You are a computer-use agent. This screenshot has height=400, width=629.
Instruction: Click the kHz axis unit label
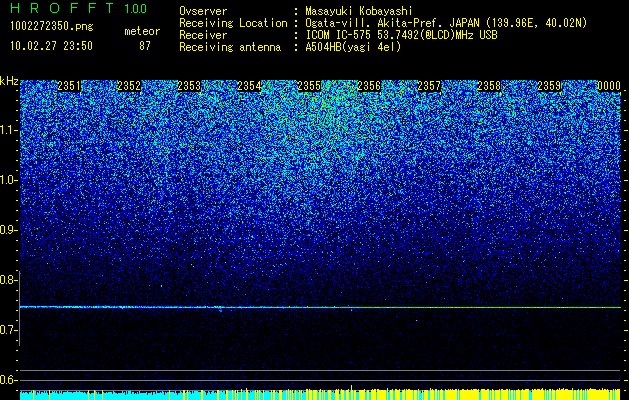9,81
